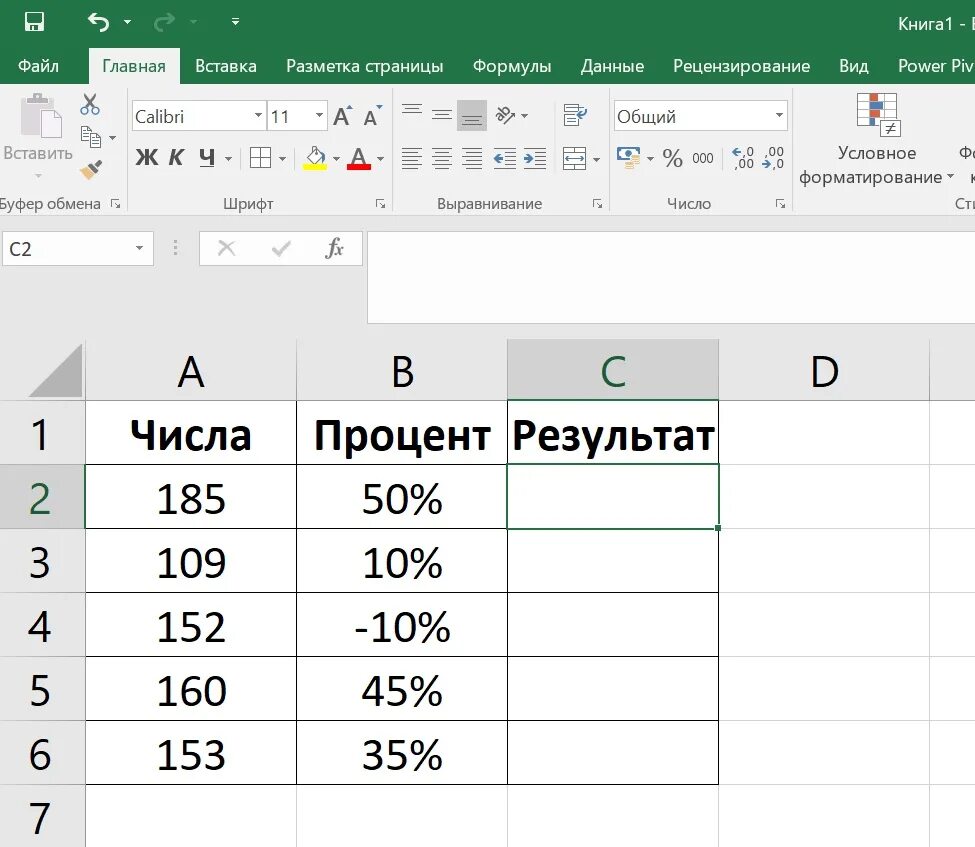The image size is (975, 847).
Task: Open Шрифт dialog launcher
Action: (381, 204)
